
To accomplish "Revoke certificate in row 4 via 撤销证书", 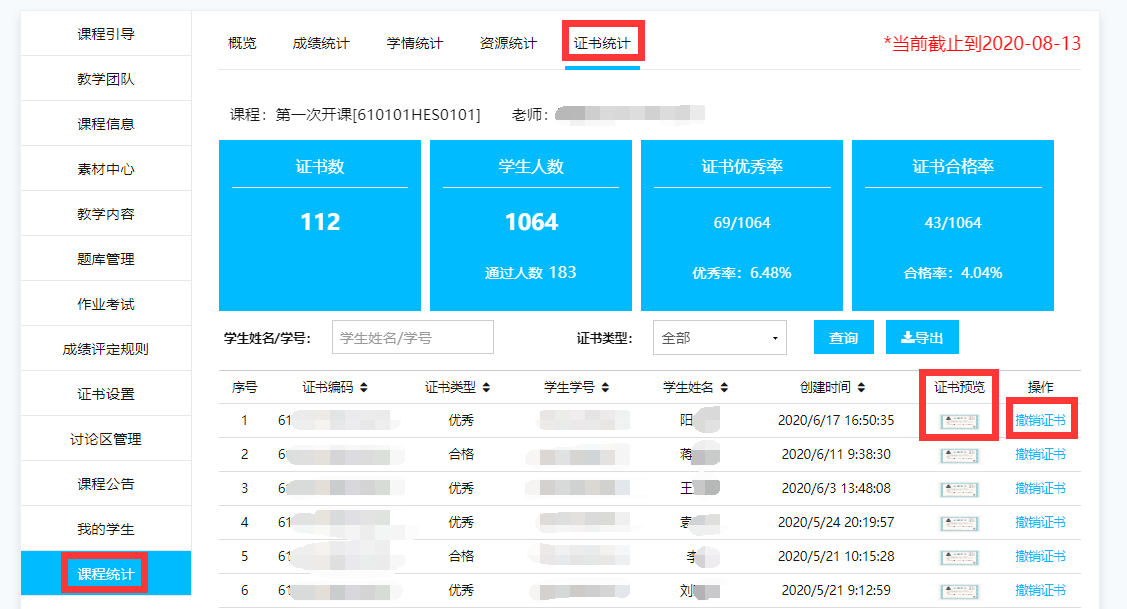I will 1040,523.
